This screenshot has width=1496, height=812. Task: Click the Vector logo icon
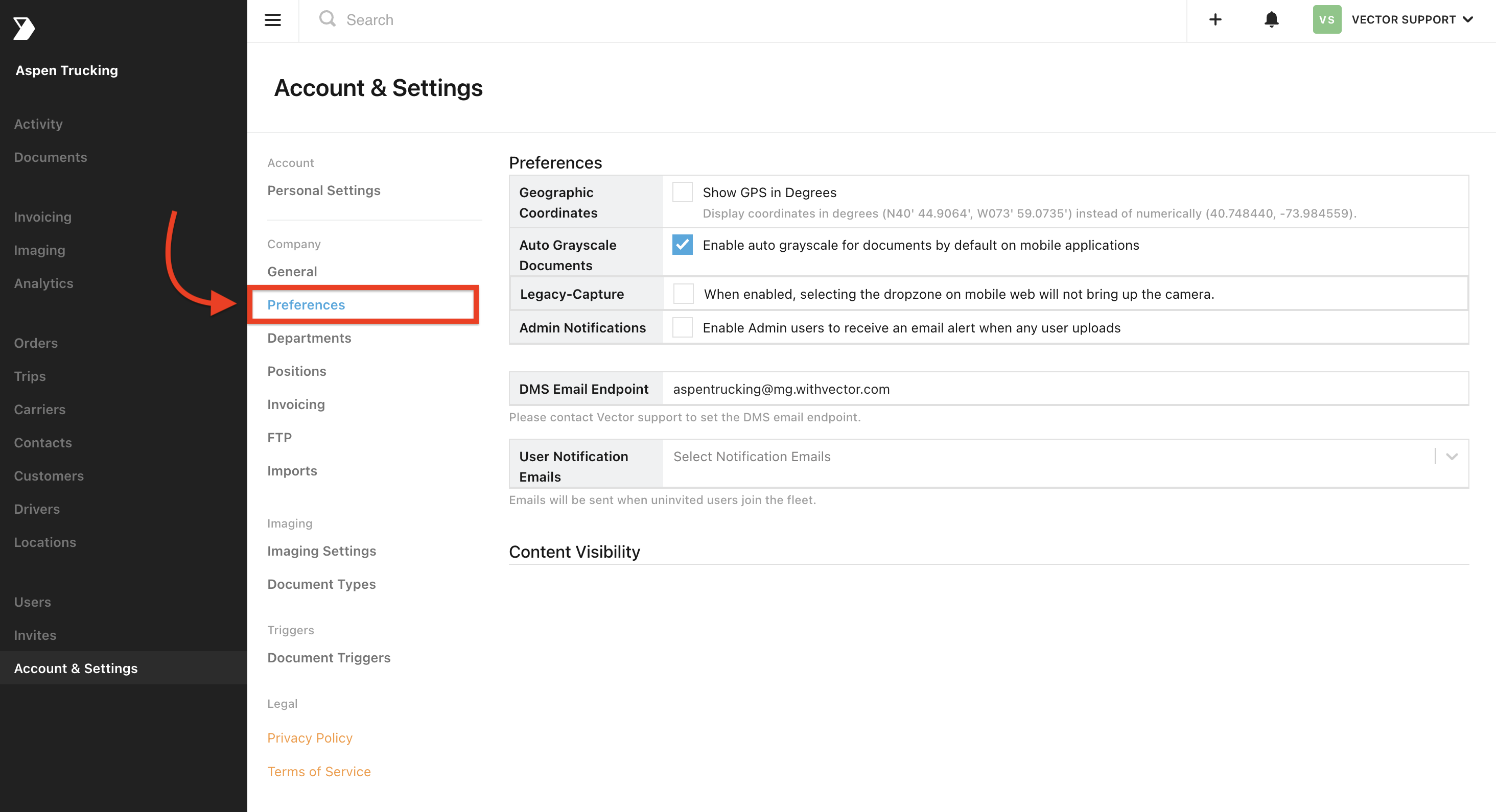click(x=24, y=28)
